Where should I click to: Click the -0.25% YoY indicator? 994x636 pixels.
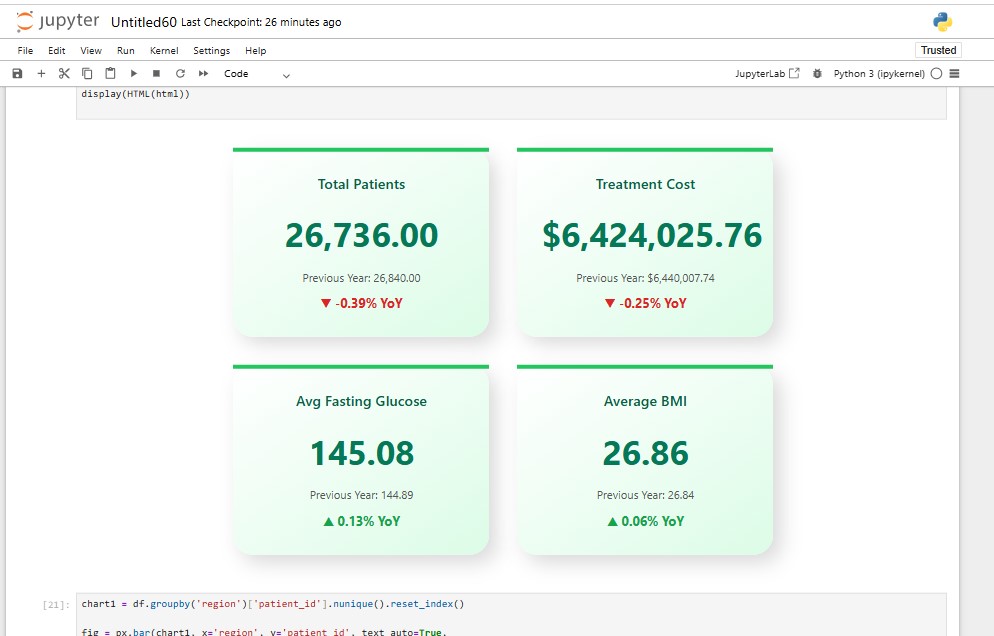645,303
